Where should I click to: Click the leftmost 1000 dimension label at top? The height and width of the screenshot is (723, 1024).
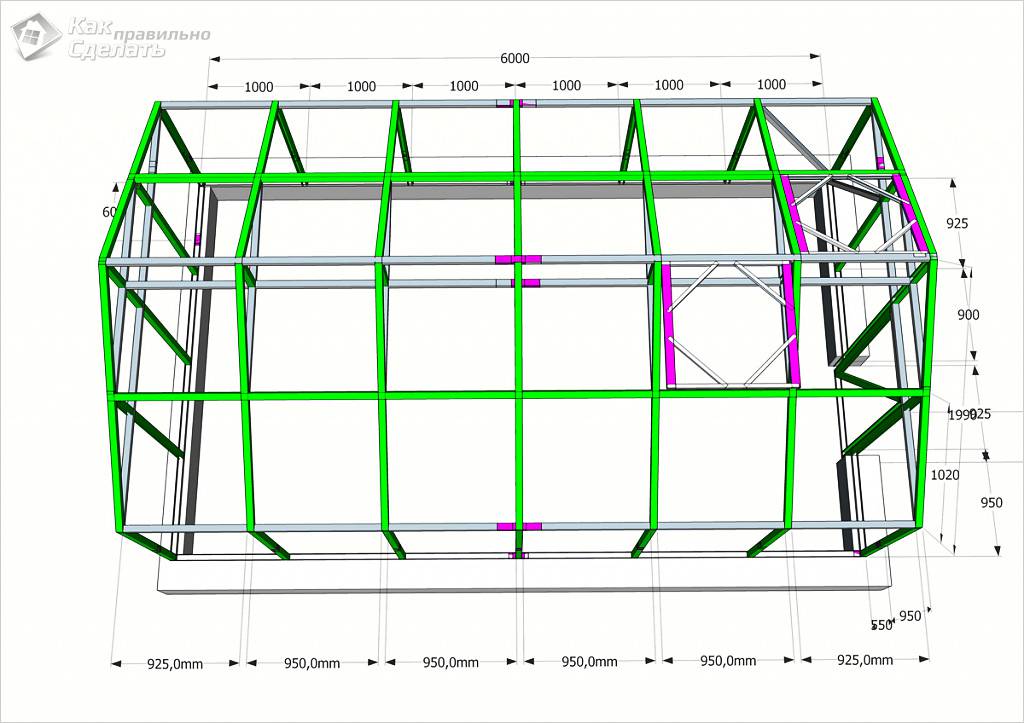(x=258, y=87)
